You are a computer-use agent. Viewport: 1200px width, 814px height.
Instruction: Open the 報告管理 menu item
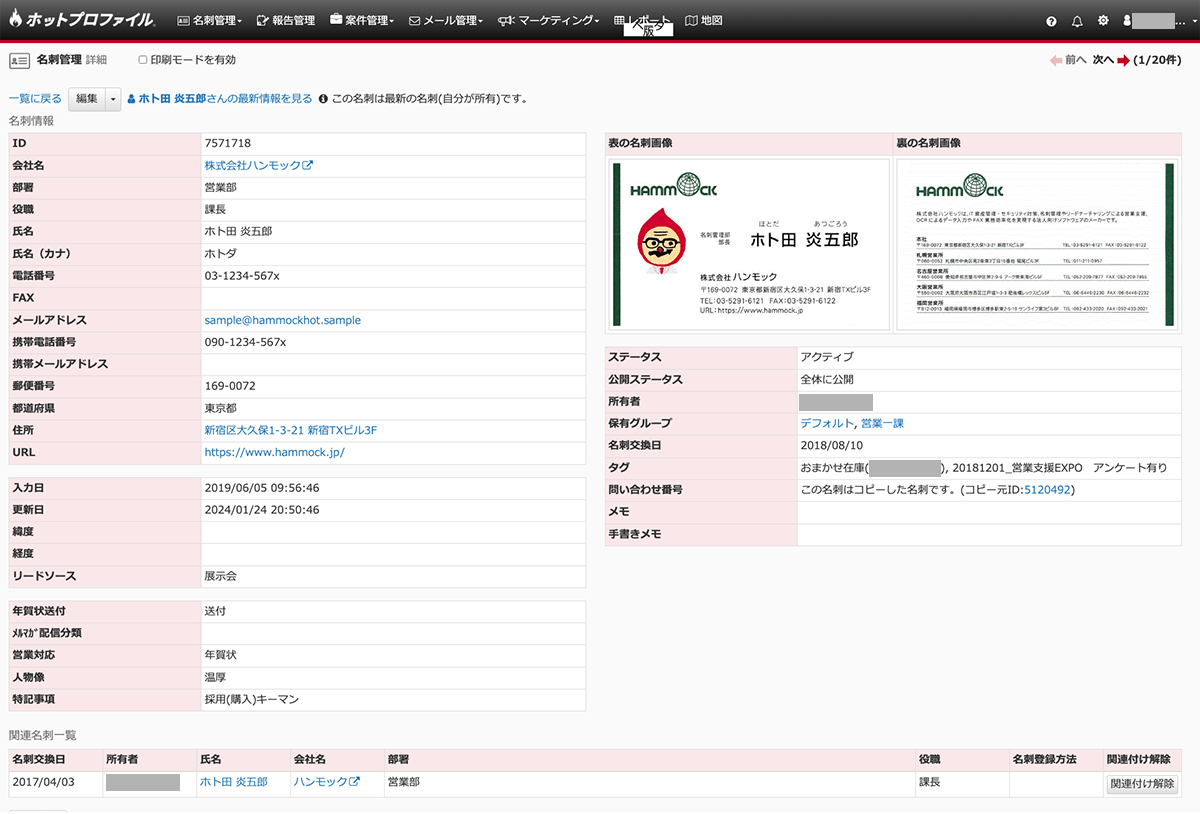(286, 21)
